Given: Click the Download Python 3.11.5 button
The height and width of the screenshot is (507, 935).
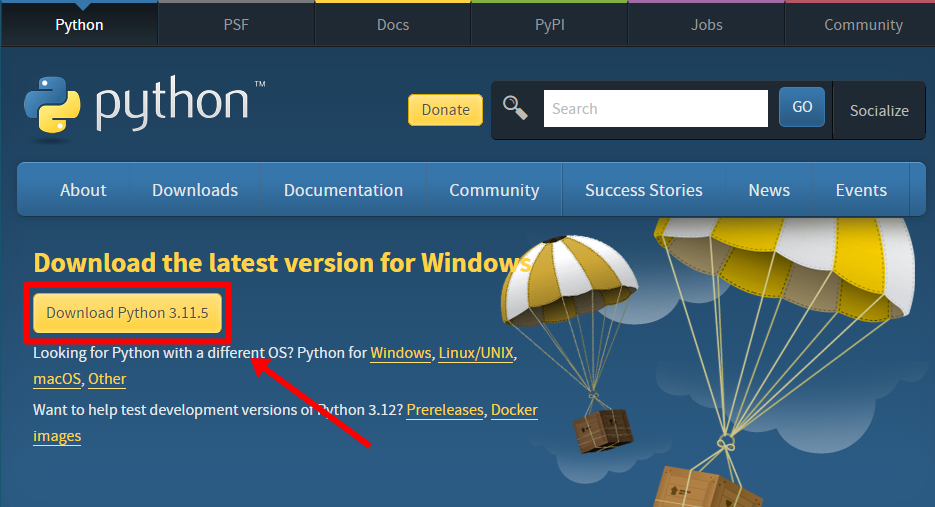Looking at the screenshot, I should pyautogui.click(x=128, y=313).
